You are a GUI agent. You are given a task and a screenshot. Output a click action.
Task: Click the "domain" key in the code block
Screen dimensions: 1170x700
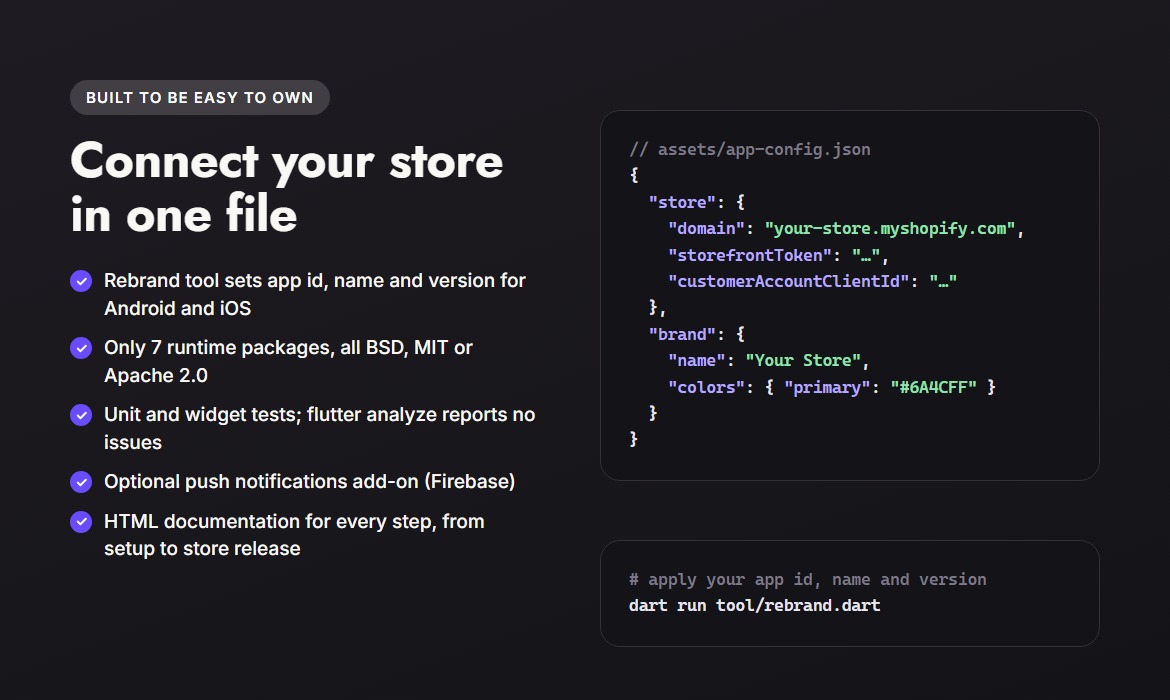706,228
